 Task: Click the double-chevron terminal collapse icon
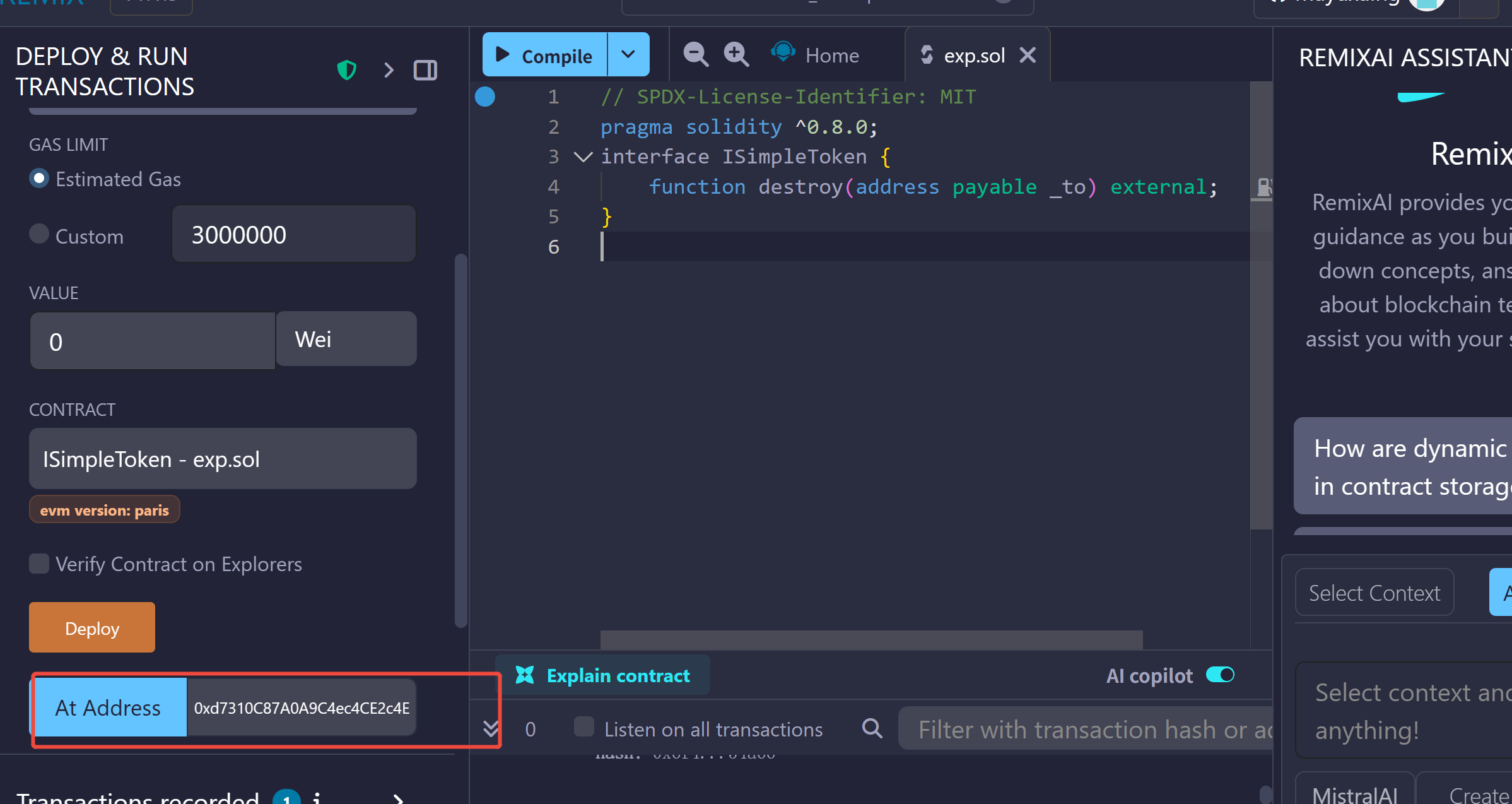click(x=491, y=729)
